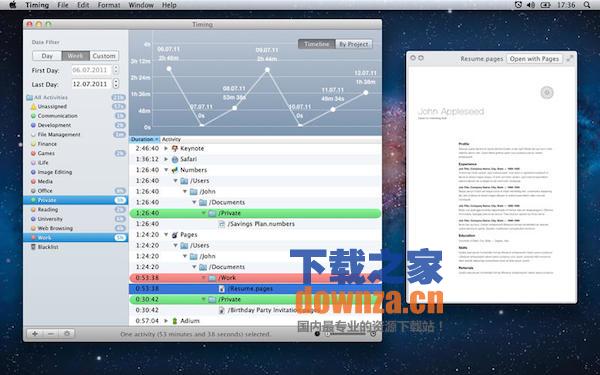The height and width of the screenshot is (375, 600).
Task: Click the clock time 17:36 in menu bar
Action: pyautogui.click(x=566, y=5)
